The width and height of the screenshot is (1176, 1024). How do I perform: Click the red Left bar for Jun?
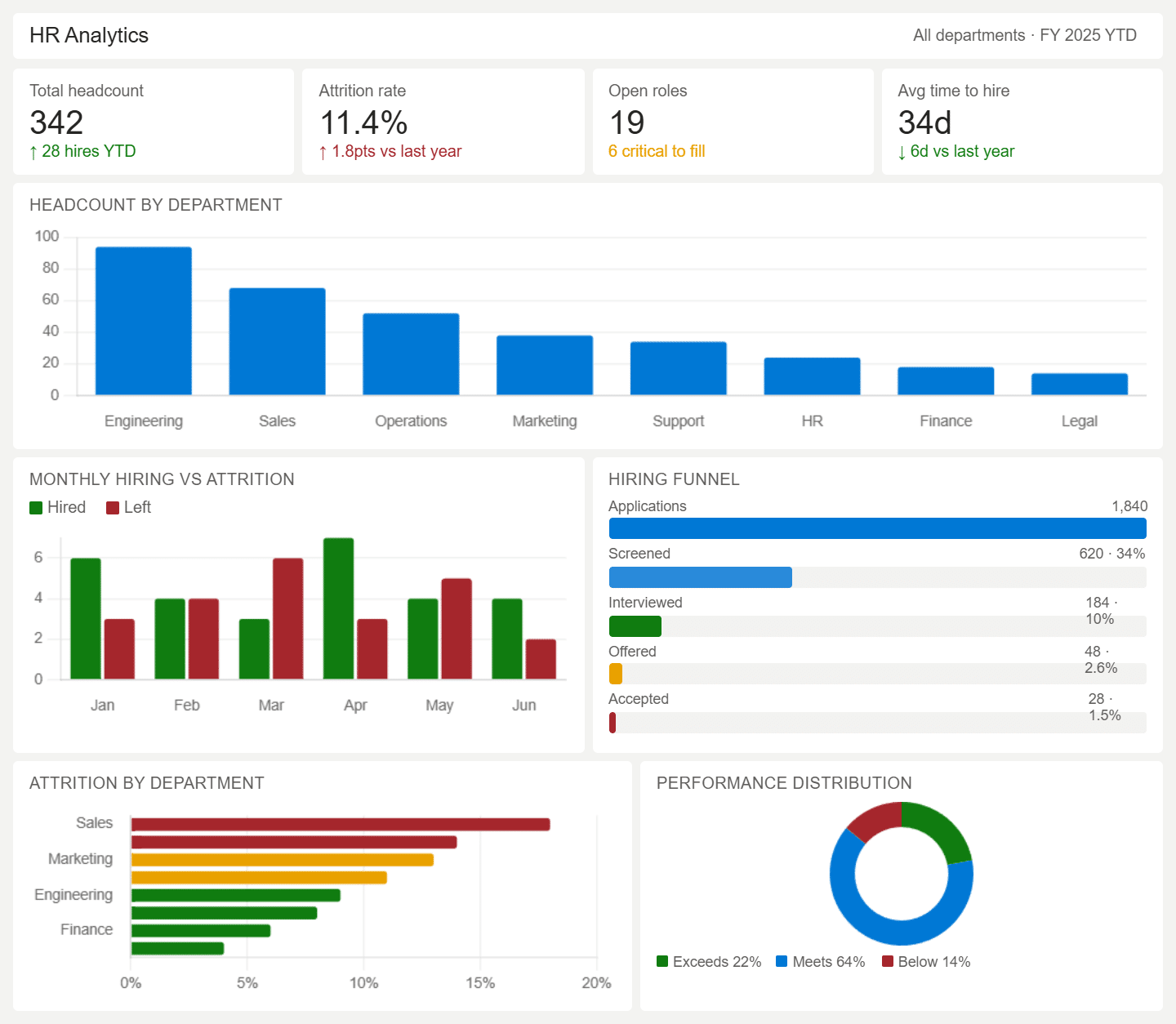click(541, 659)
